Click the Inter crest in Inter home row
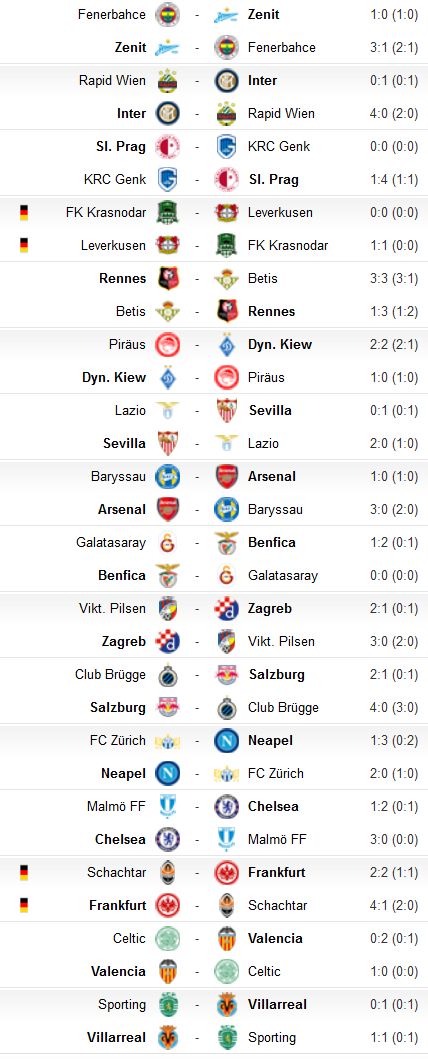The width and height of the screenshot is (428, 1059). pos(167,113)
